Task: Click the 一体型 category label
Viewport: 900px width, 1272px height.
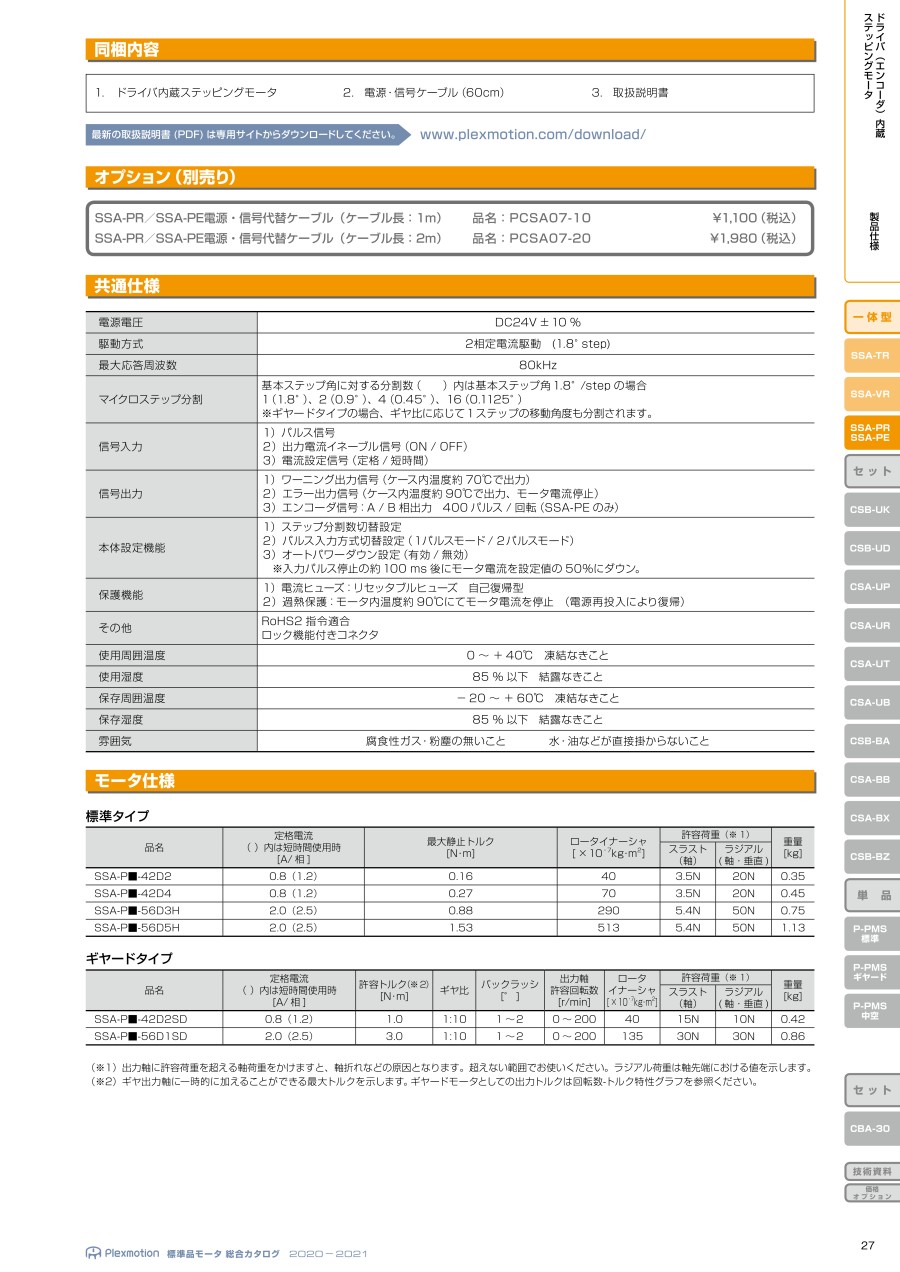Action: tap(872, 318)
